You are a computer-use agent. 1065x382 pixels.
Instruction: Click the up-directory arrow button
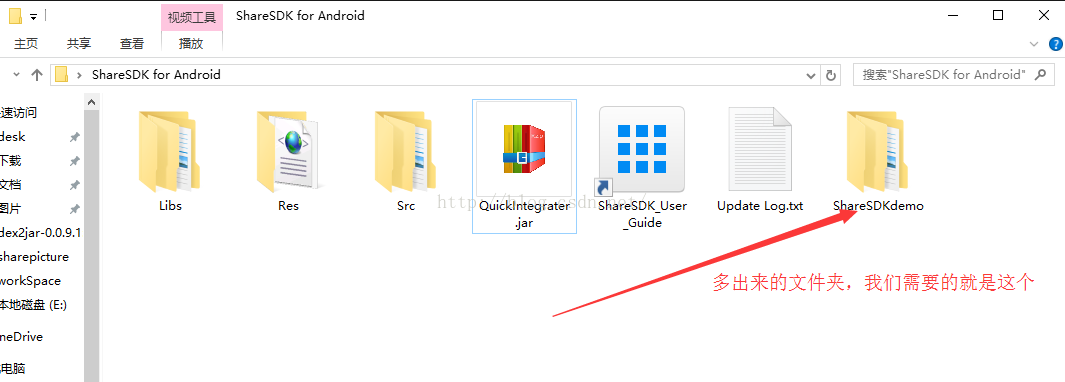(37, 75)
